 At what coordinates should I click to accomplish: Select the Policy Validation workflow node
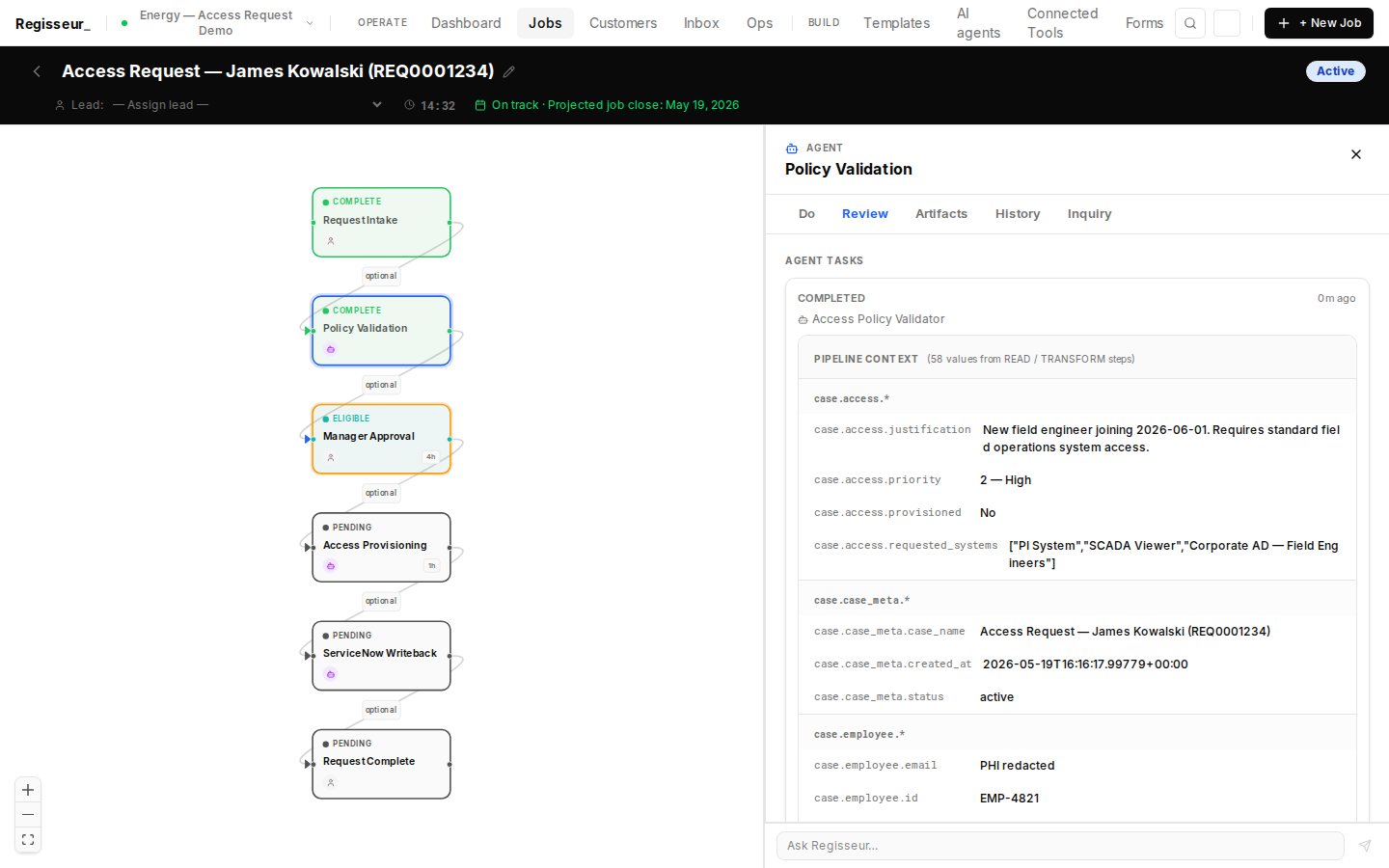click(x=381, y=331)
